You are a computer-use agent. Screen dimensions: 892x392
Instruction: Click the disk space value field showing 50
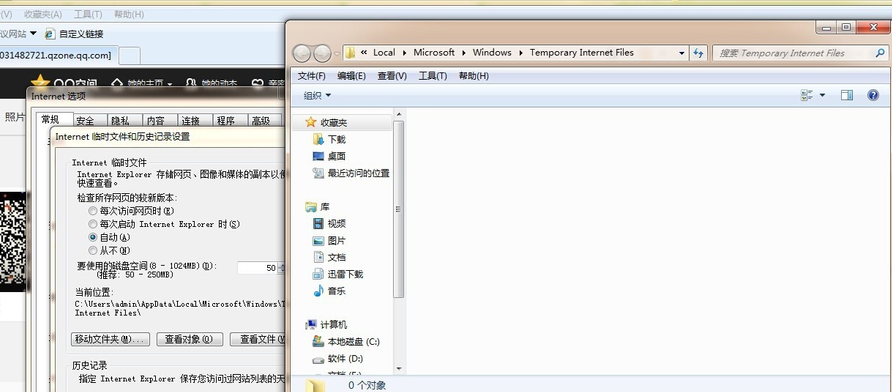point(257,268)
